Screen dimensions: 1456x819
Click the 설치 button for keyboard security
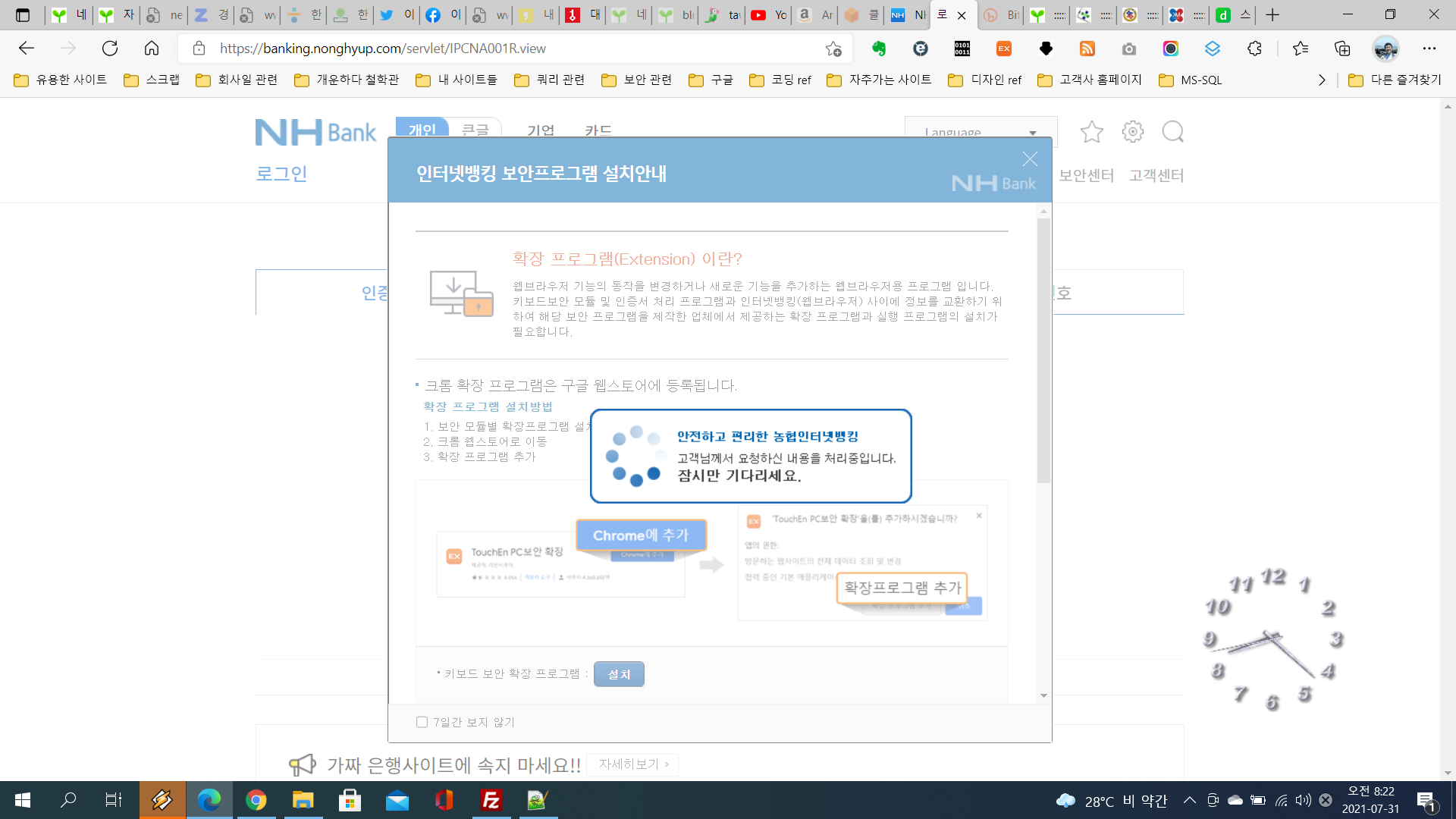[619, 674]
